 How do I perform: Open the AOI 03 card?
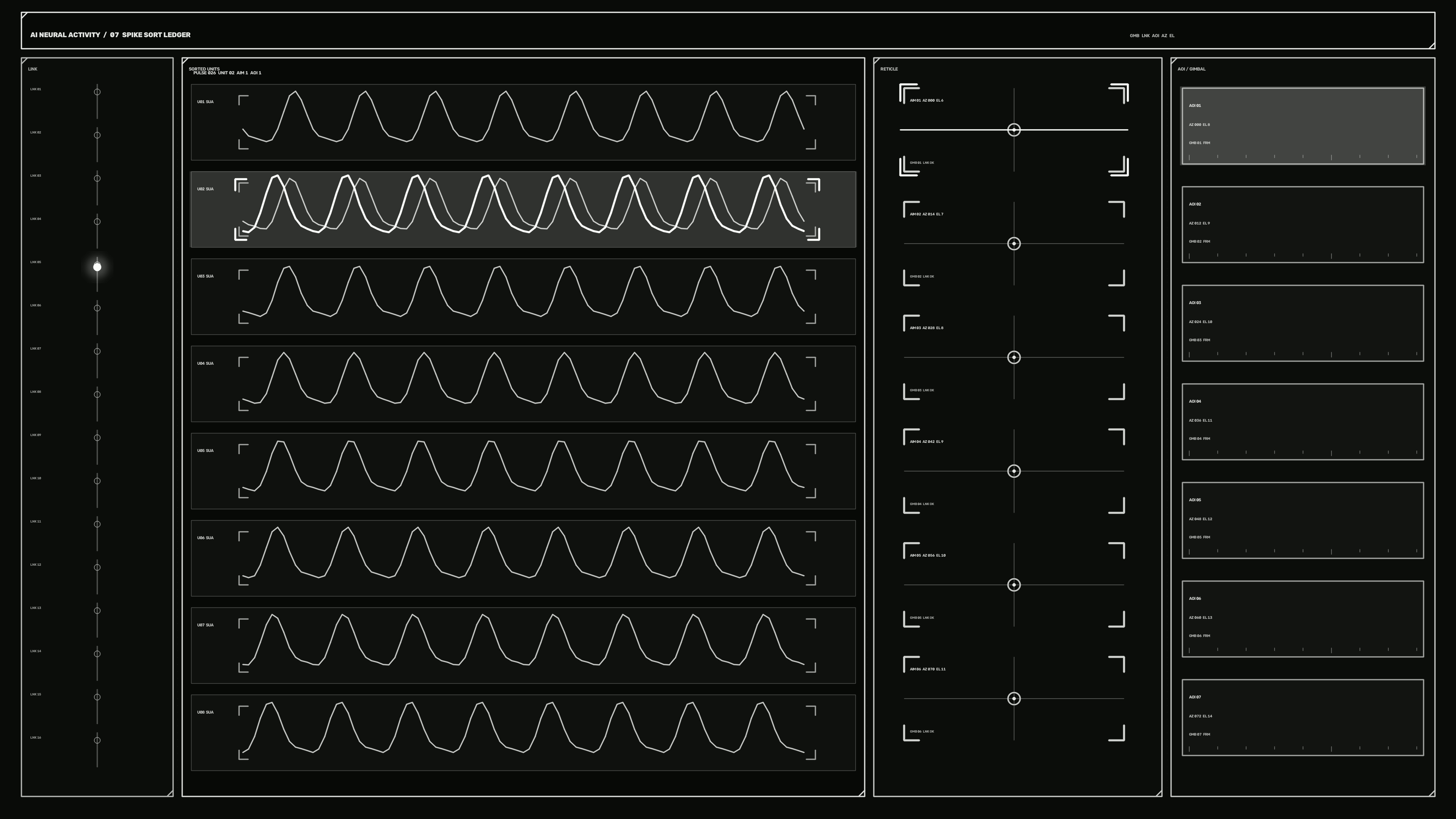[1302, 323]
